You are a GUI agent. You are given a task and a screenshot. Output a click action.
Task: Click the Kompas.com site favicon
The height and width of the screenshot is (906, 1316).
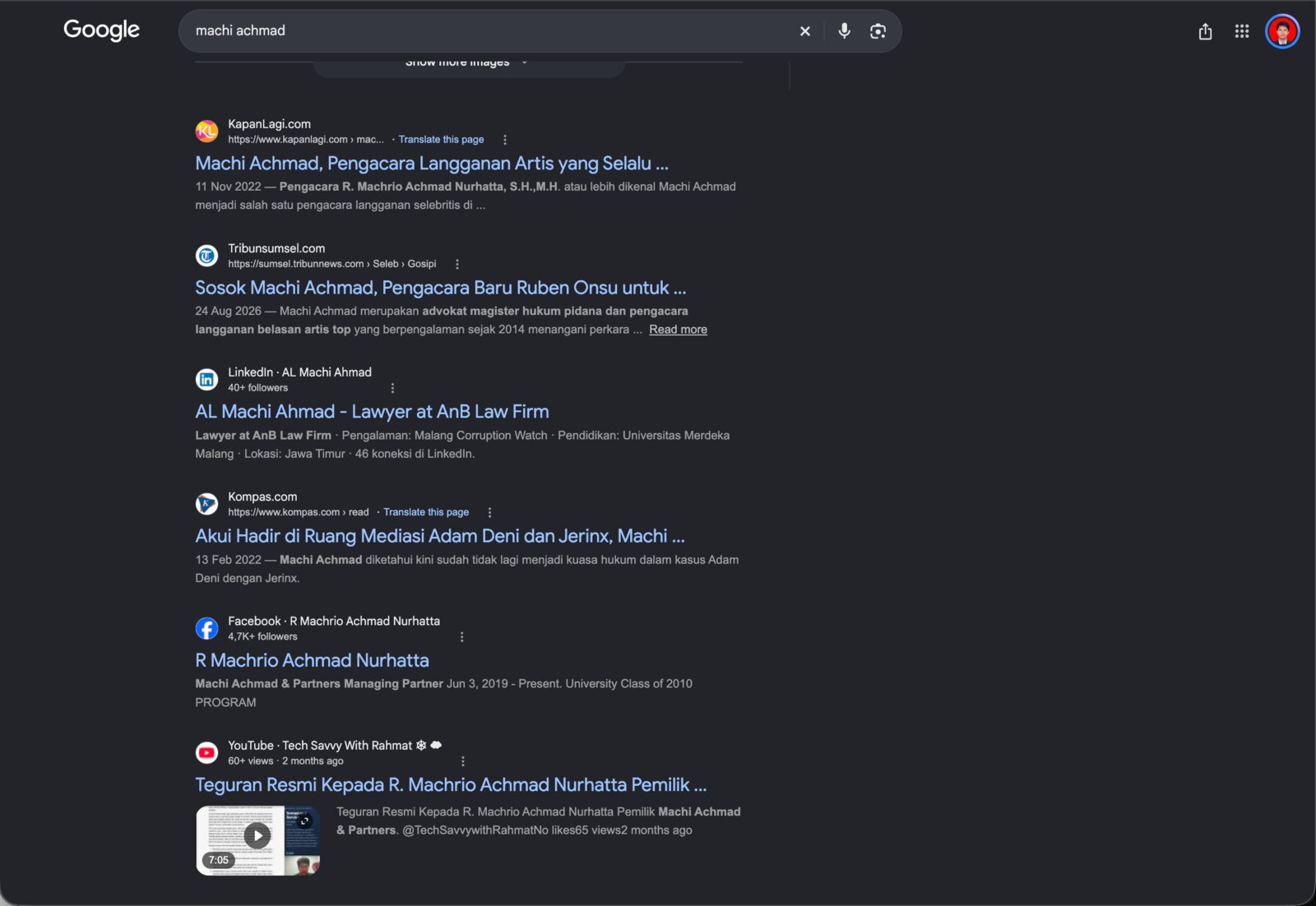(x=206, y=504)
